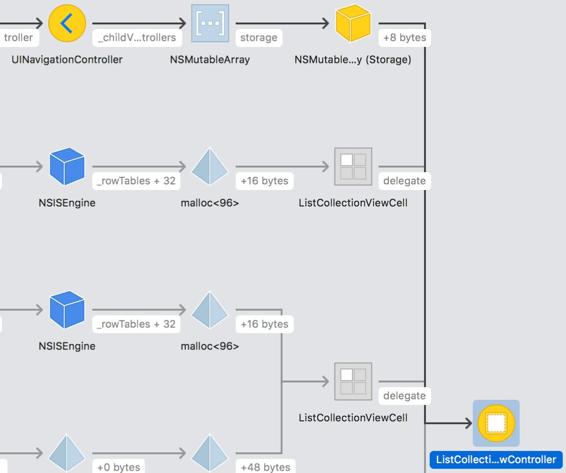This screenshot has width=566, height=473.
Task: Click the lower delegate reference label
Action: coord(405,396)
